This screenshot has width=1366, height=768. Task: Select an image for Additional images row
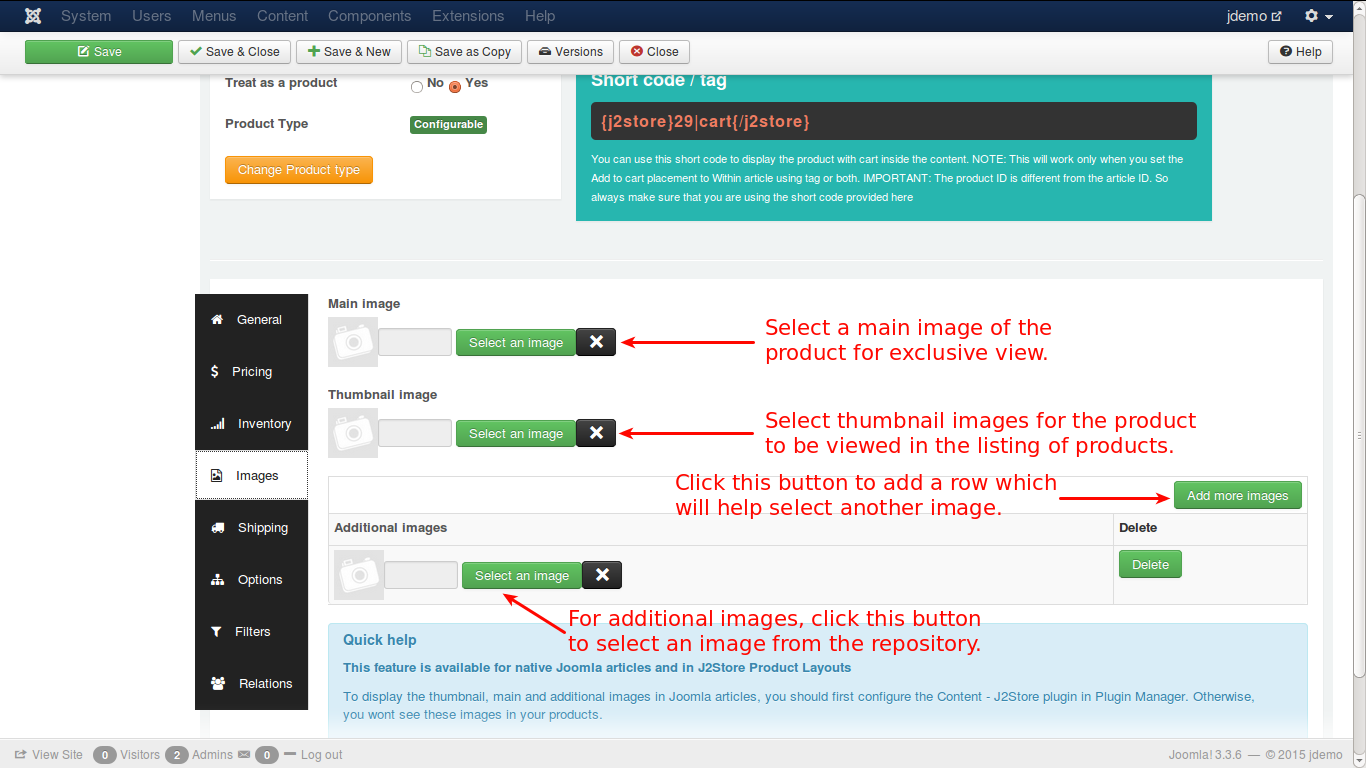coord(522,575)
